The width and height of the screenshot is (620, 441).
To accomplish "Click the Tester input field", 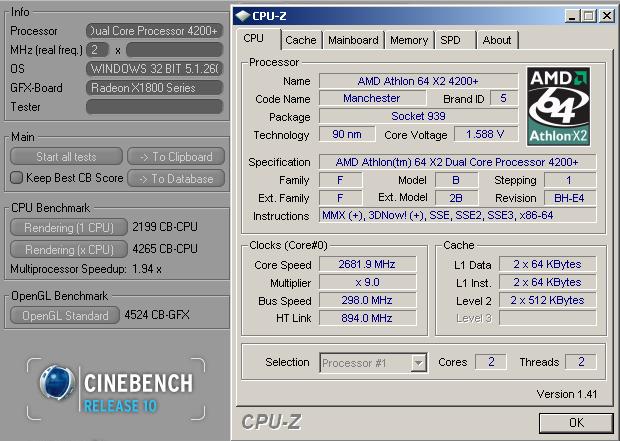I will tap(154, 107).
